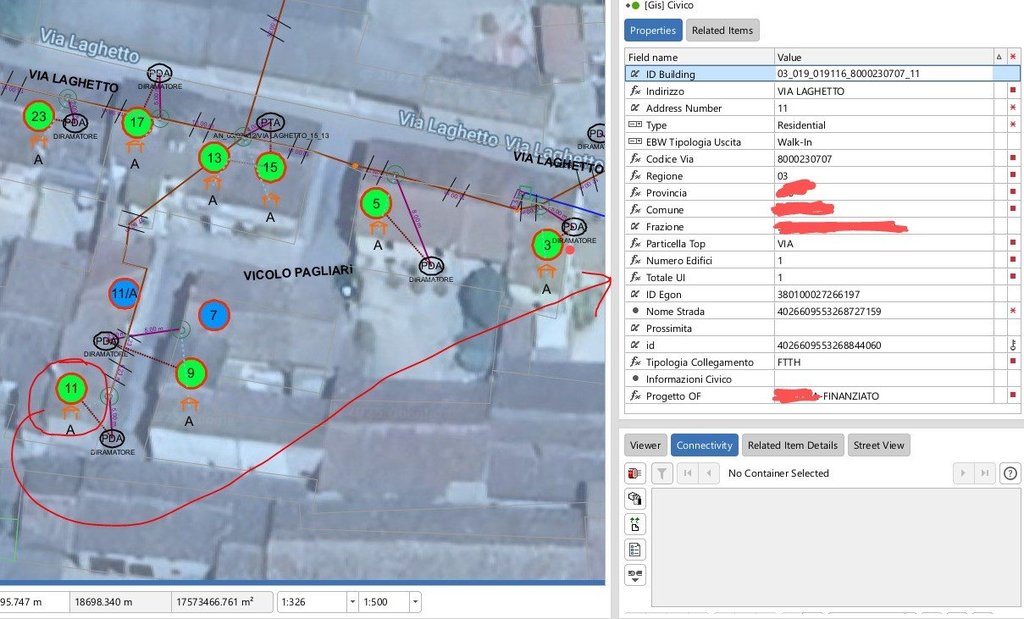Click the green arrows document icon
This screenshot has height=619, width=1024.
[x=634, y=524]
